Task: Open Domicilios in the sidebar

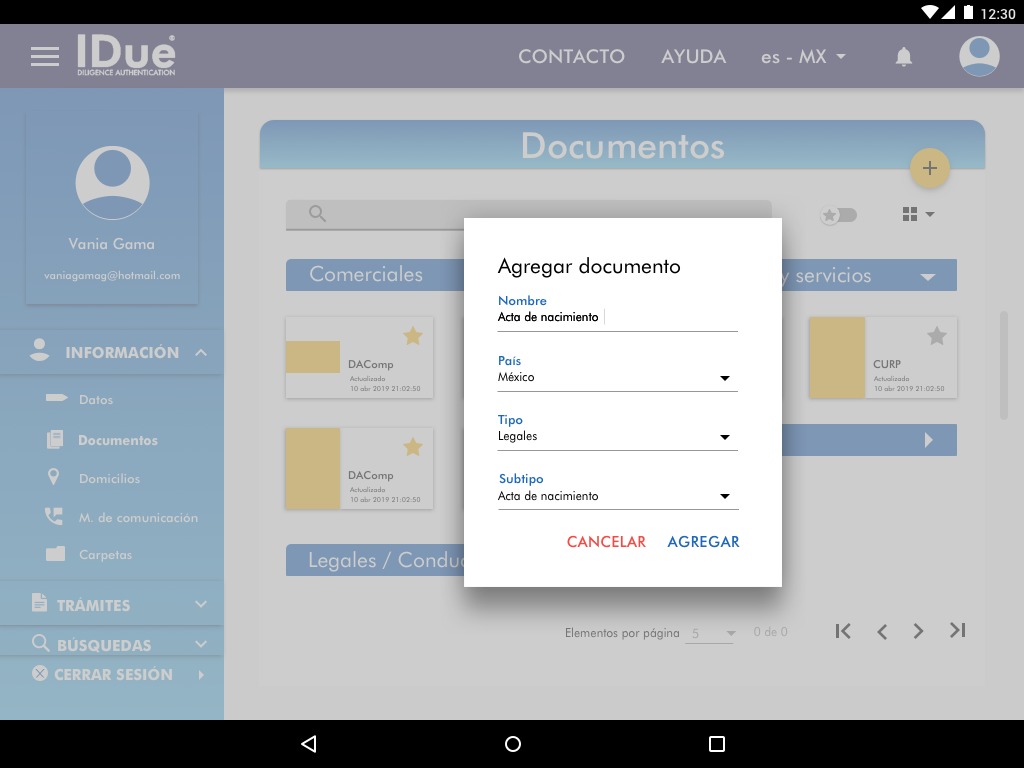Action: point(109,479)
